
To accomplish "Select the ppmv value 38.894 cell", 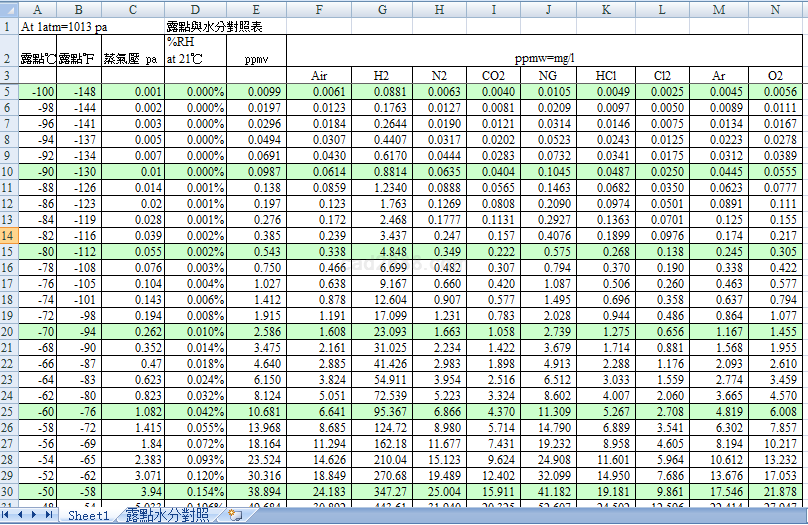I will coord(256,491).
